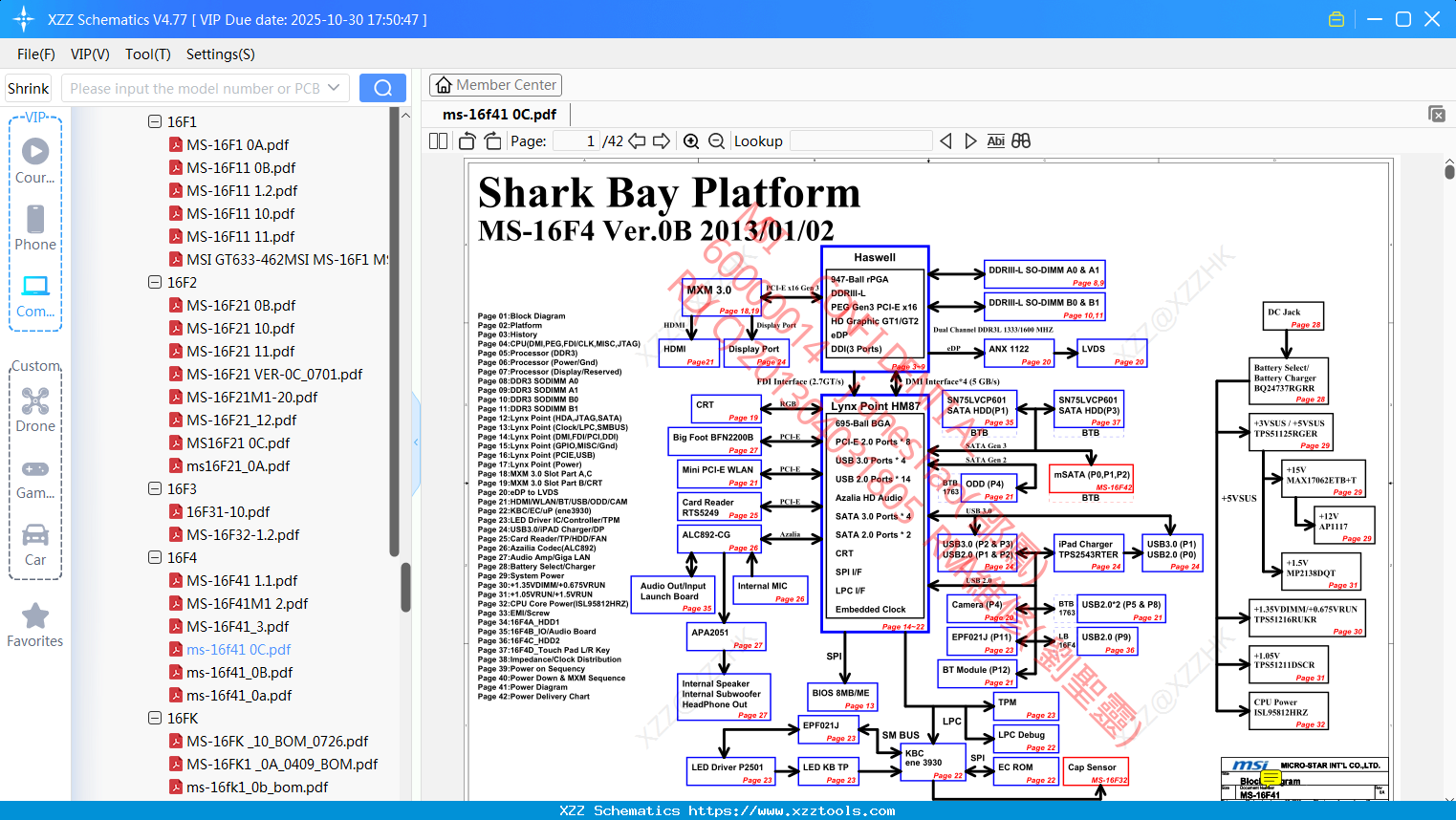1456x820 pixels.
Task: Open MS-16F11 11.pdf
Action: 241,236
